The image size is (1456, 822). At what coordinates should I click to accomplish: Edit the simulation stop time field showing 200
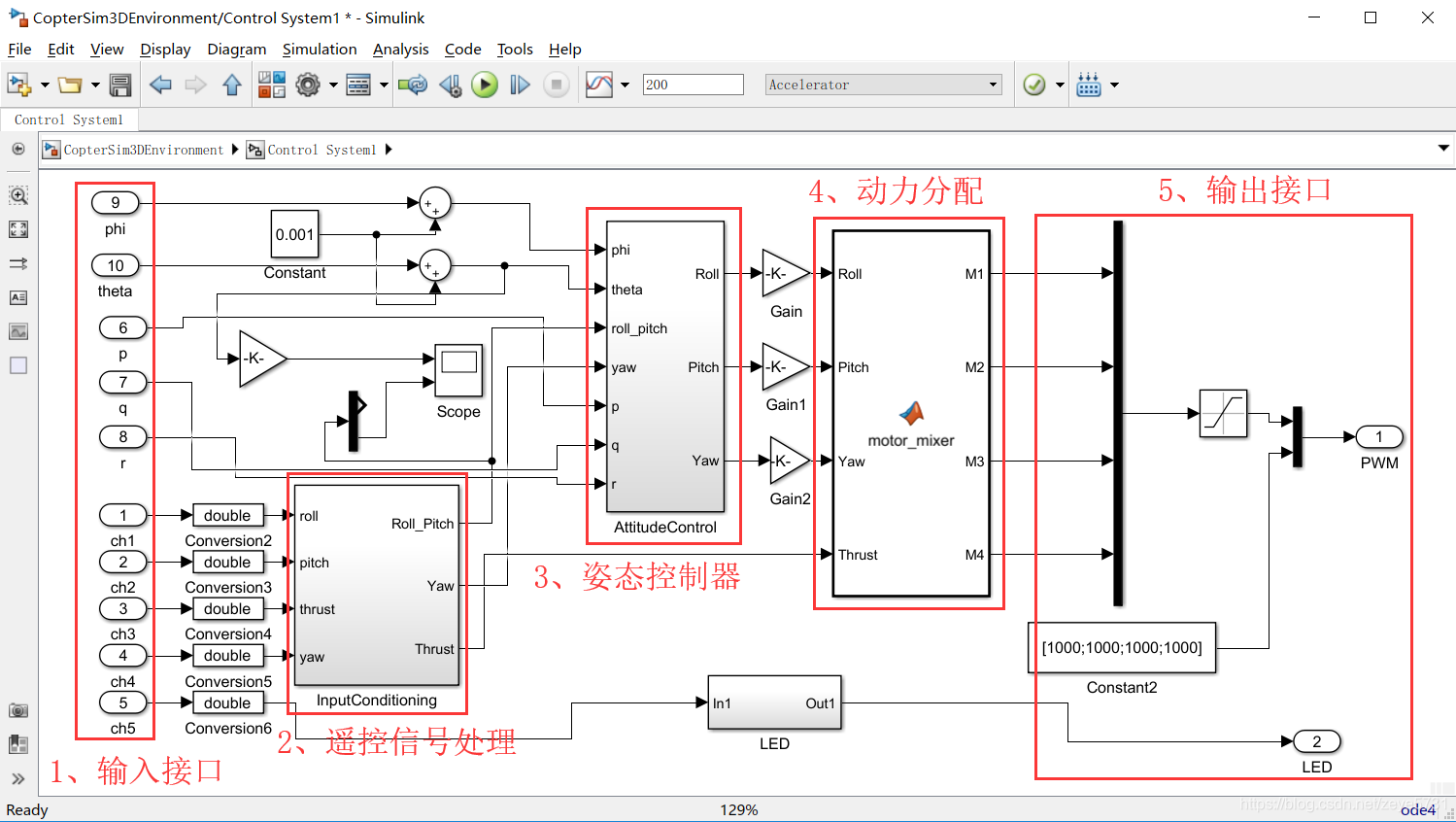(693, 84)
